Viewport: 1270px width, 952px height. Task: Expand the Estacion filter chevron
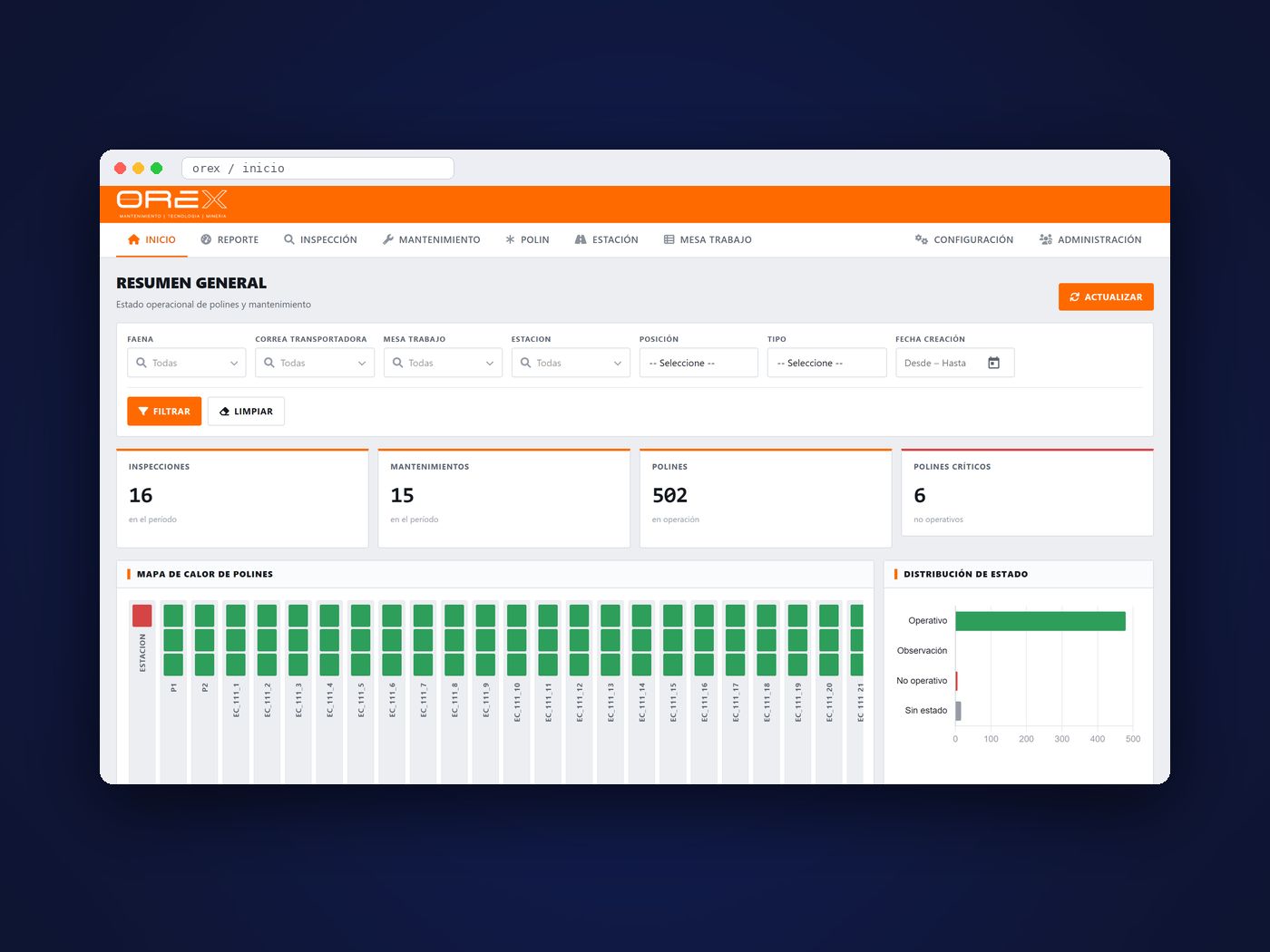[618, 364]
